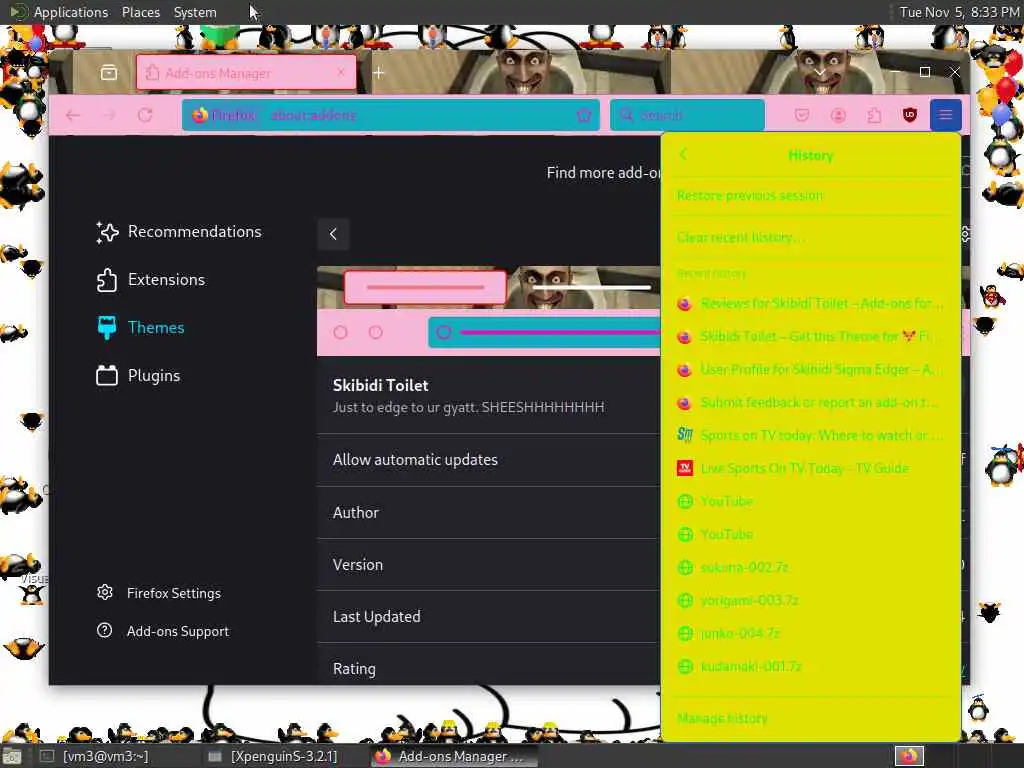The image size is (1024, 768).
Task: Open Live Sports On TV Today entry
Action: click(x=810, y=469)
